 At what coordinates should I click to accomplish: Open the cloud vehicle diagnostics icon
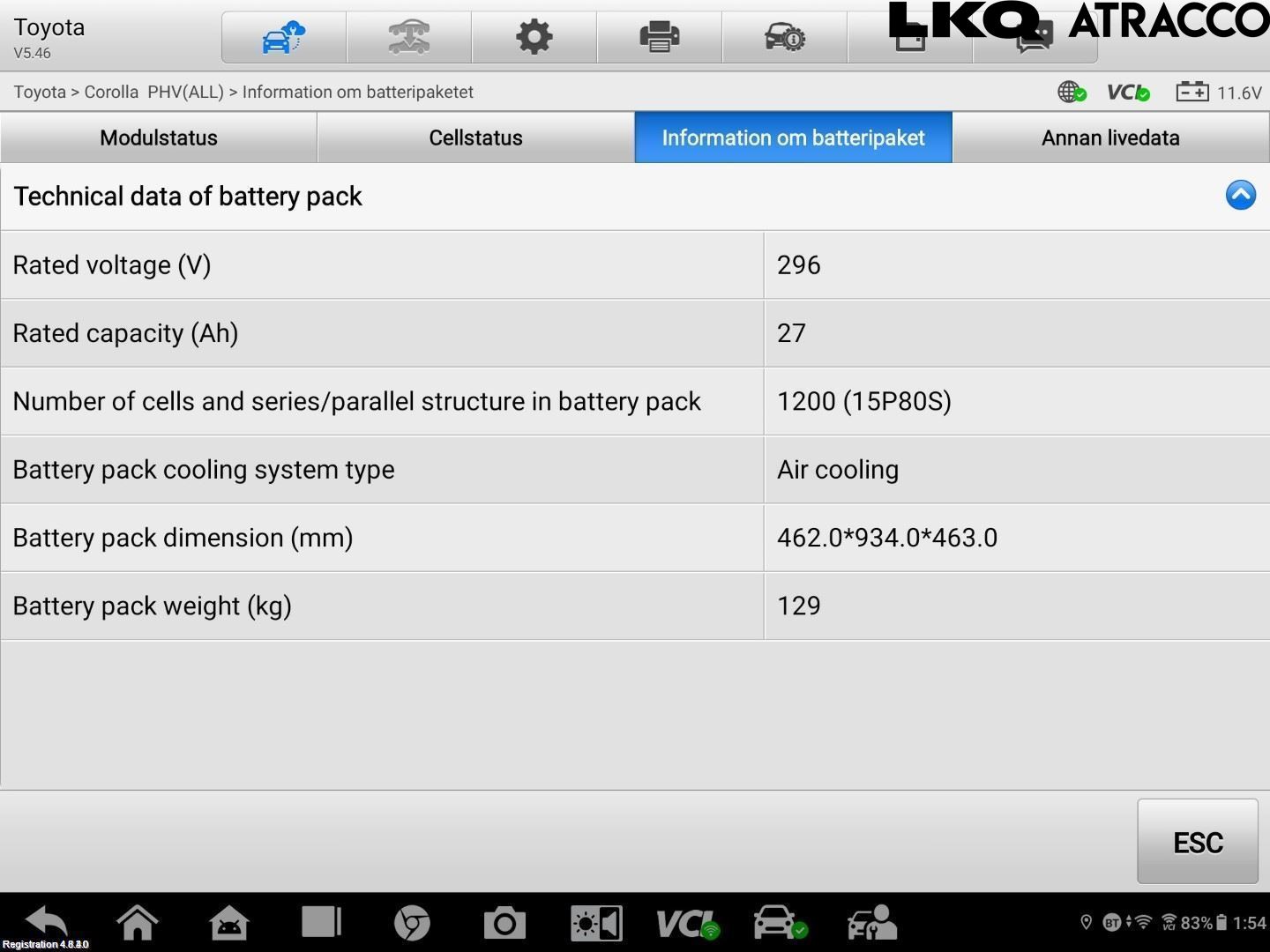tap(283, 38)
